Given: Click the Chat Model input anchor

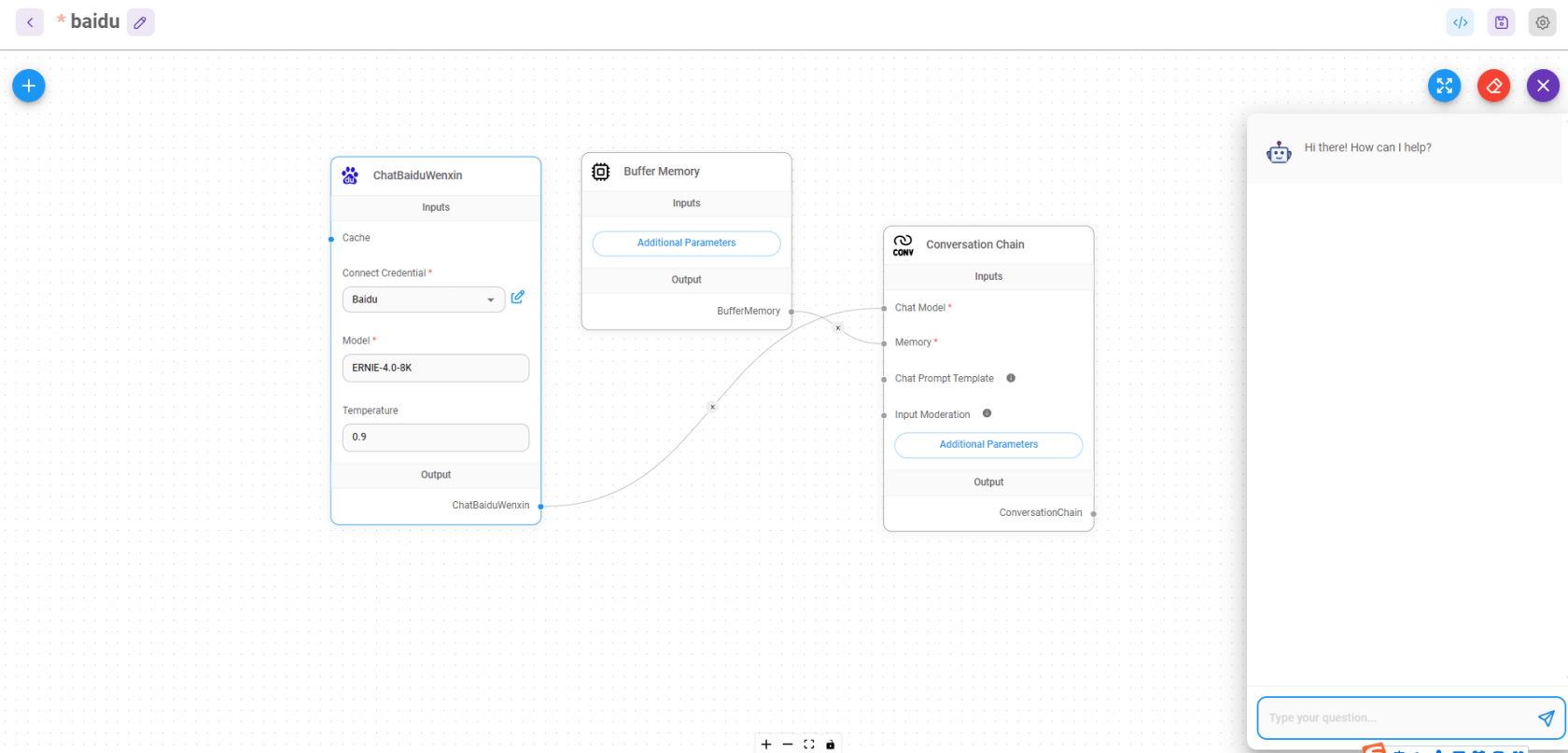Looking at the screenshot, I should [x=884, y=308].
